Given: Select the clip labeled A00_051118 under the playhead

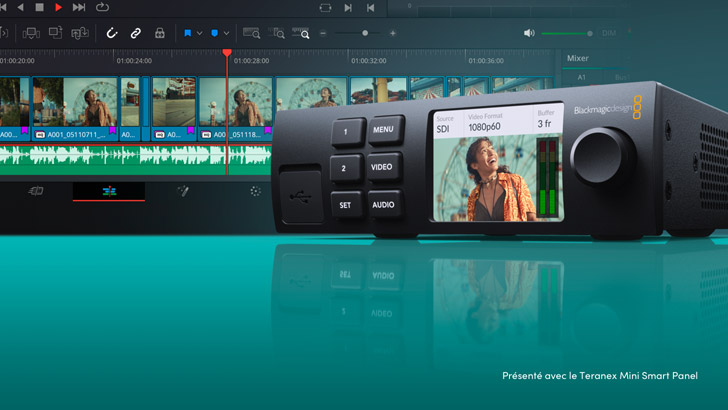Looking at the screenshot, I should pyautogui.click(x=235, y=109).
